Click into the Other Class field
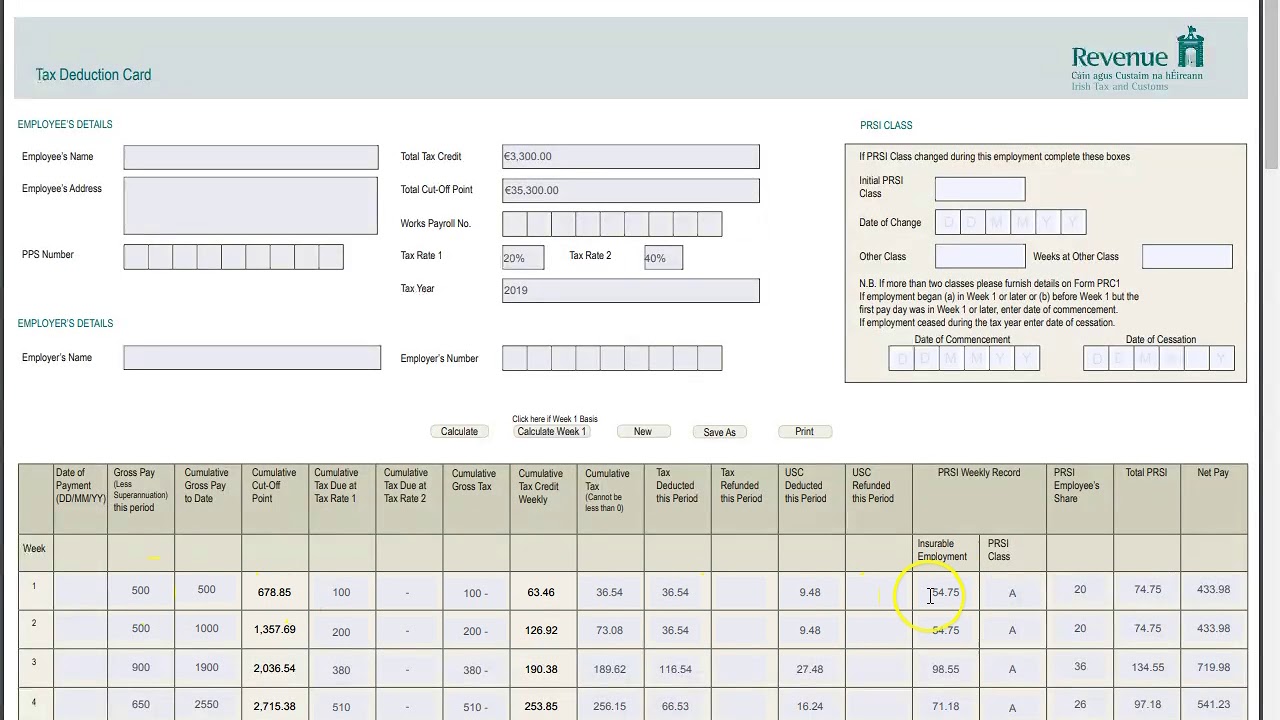Viewport: 1280px width, 720px height. coord(980,256)
